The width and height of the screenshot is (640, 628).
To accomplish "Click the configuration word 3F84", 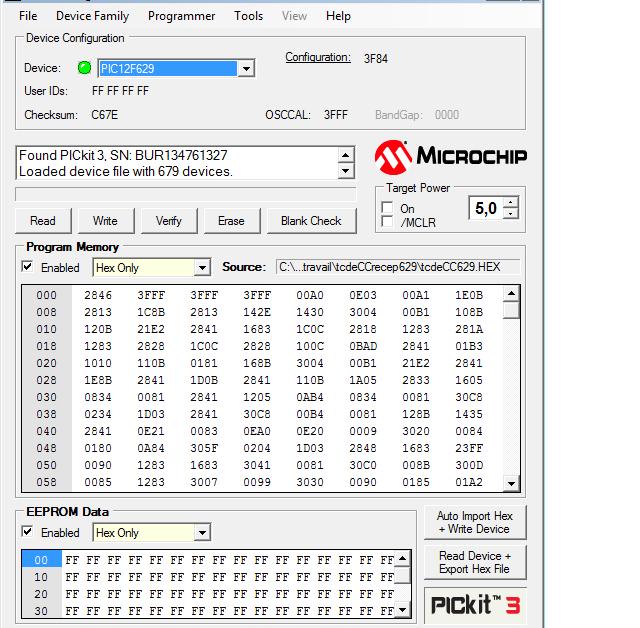I will click(x=376, y=59).
